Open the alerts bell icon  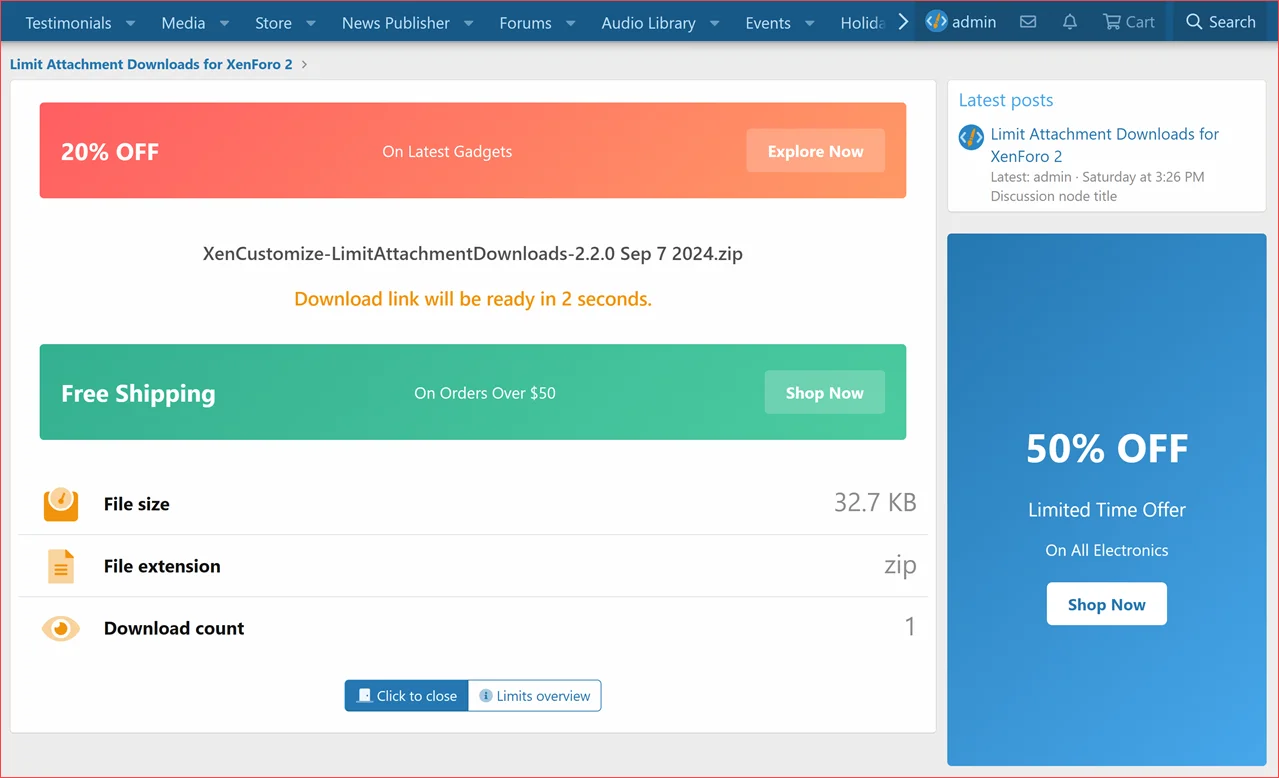pos(1069,22)
